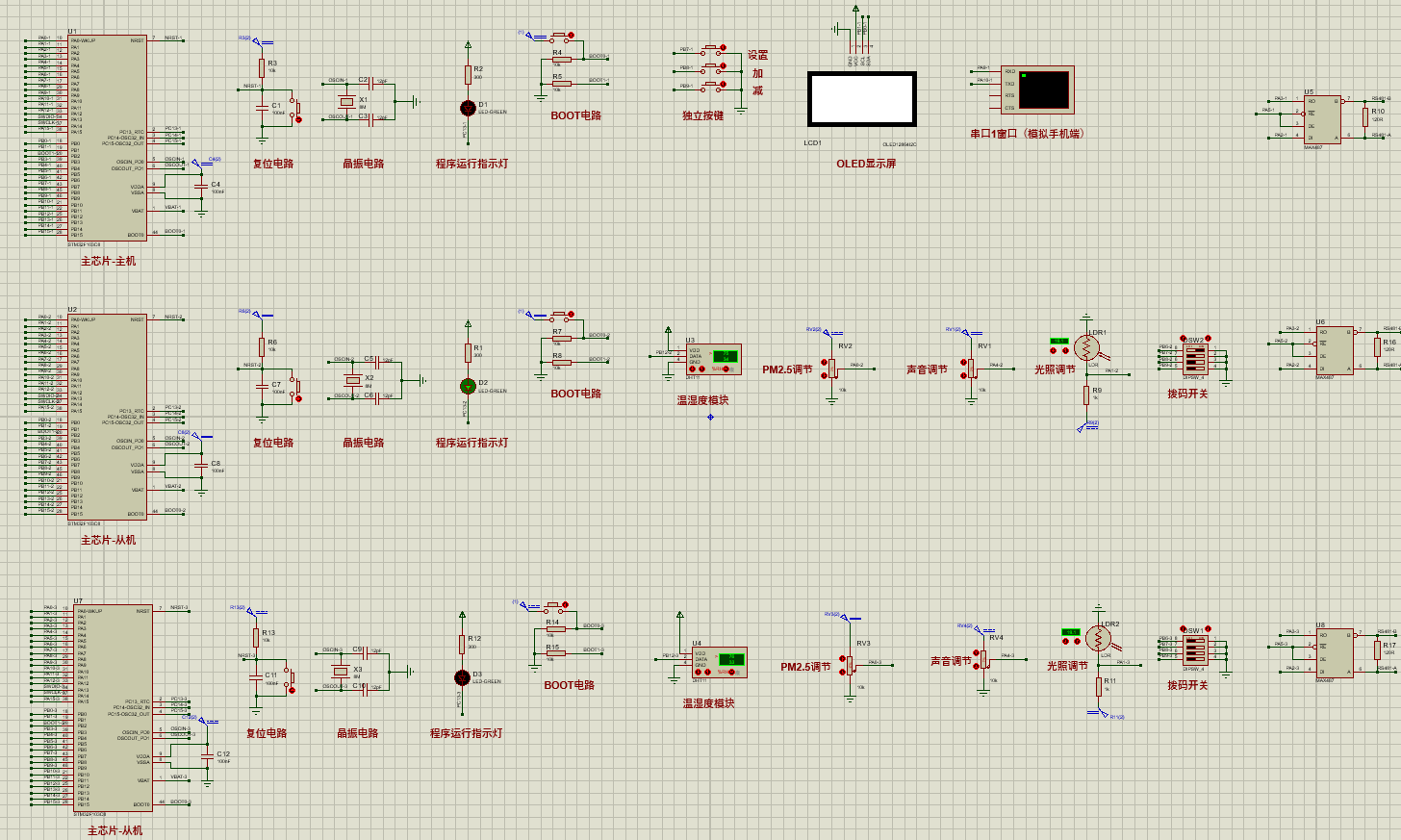
Task: Click the X3 crystal oscillator
Action: tap(341, 672)
